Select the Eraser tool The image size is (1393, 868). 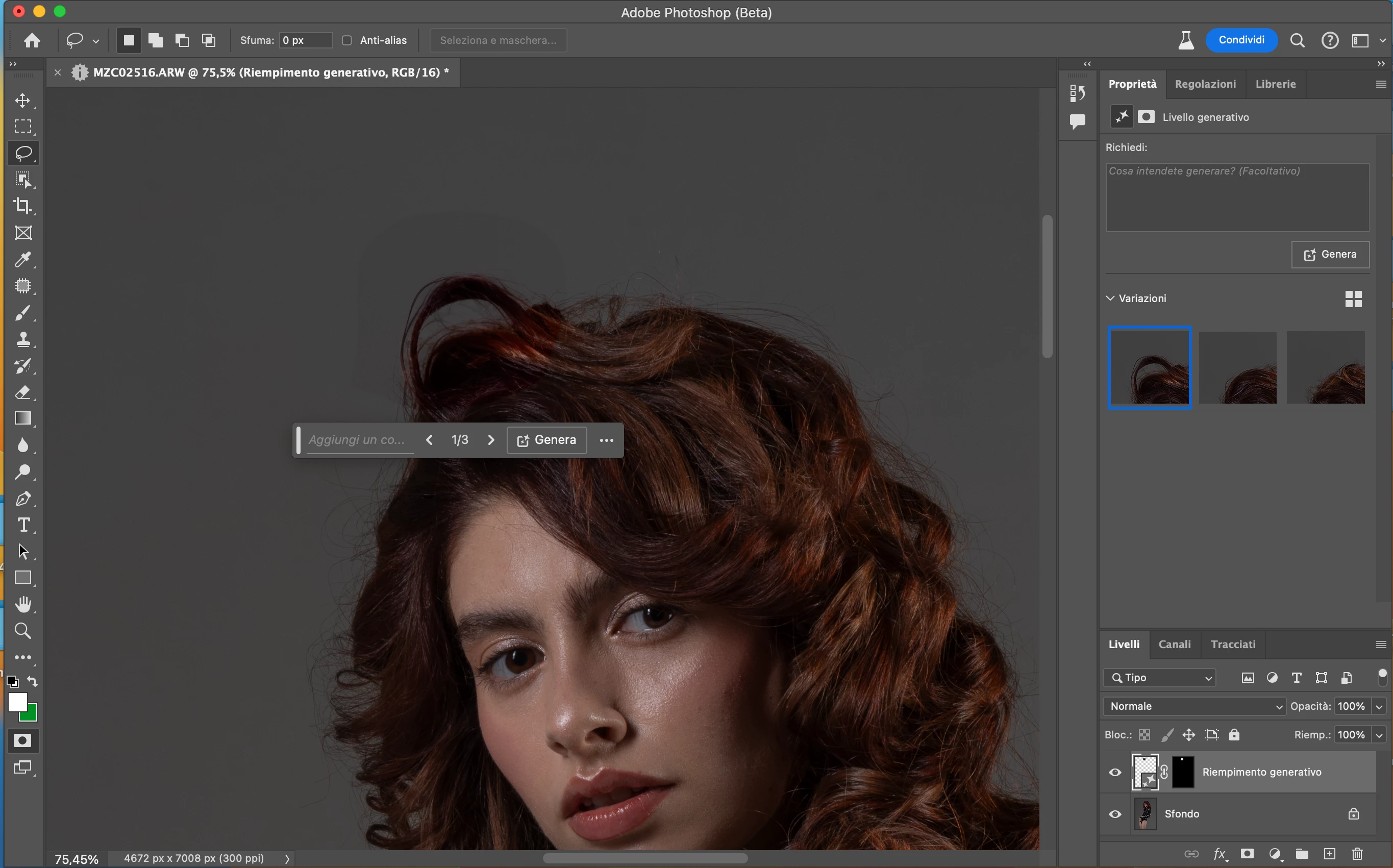click(x=23, y=393)
